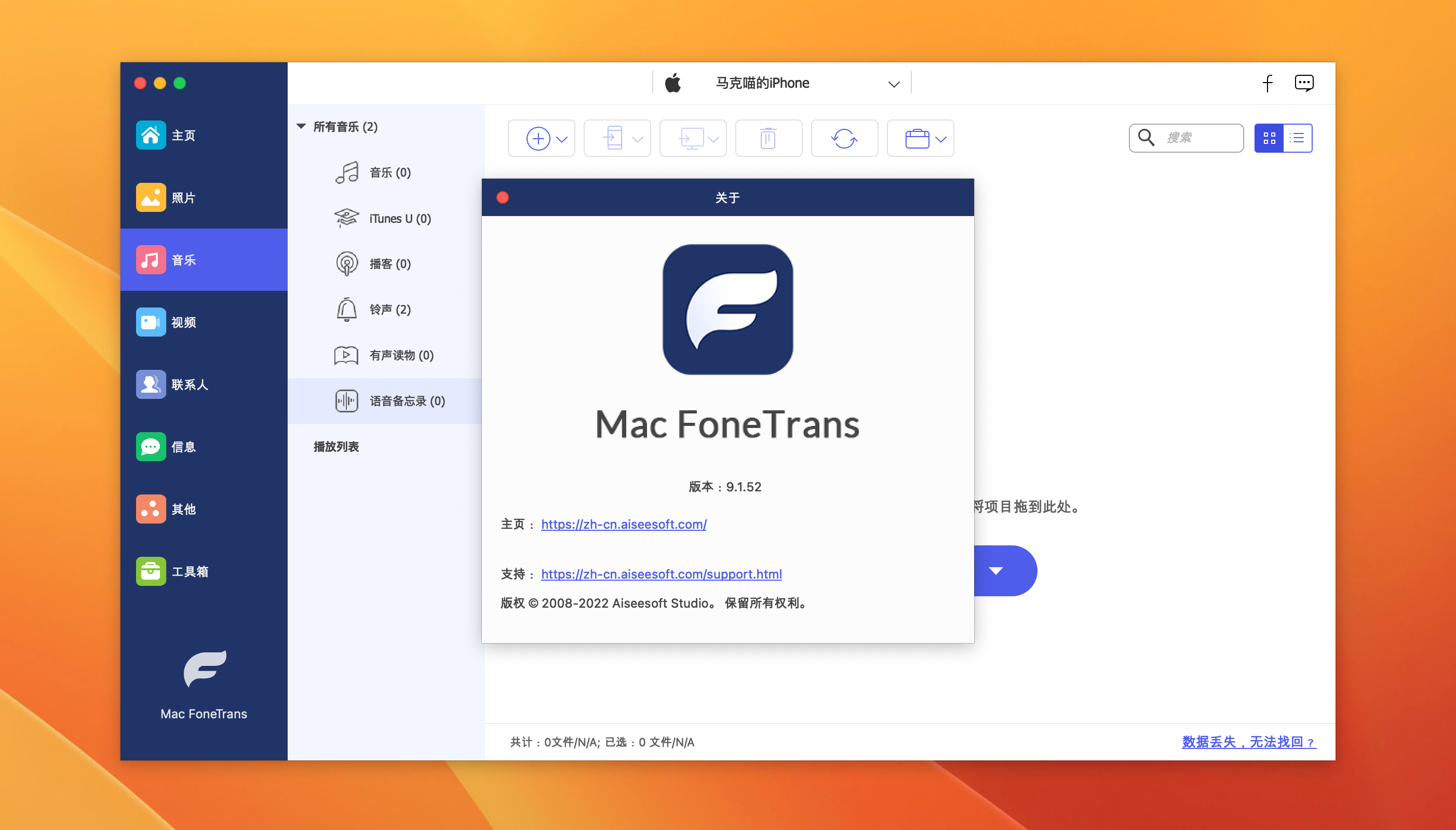
Task: Click the 搜索 search input field
Action: point(1187,138)
